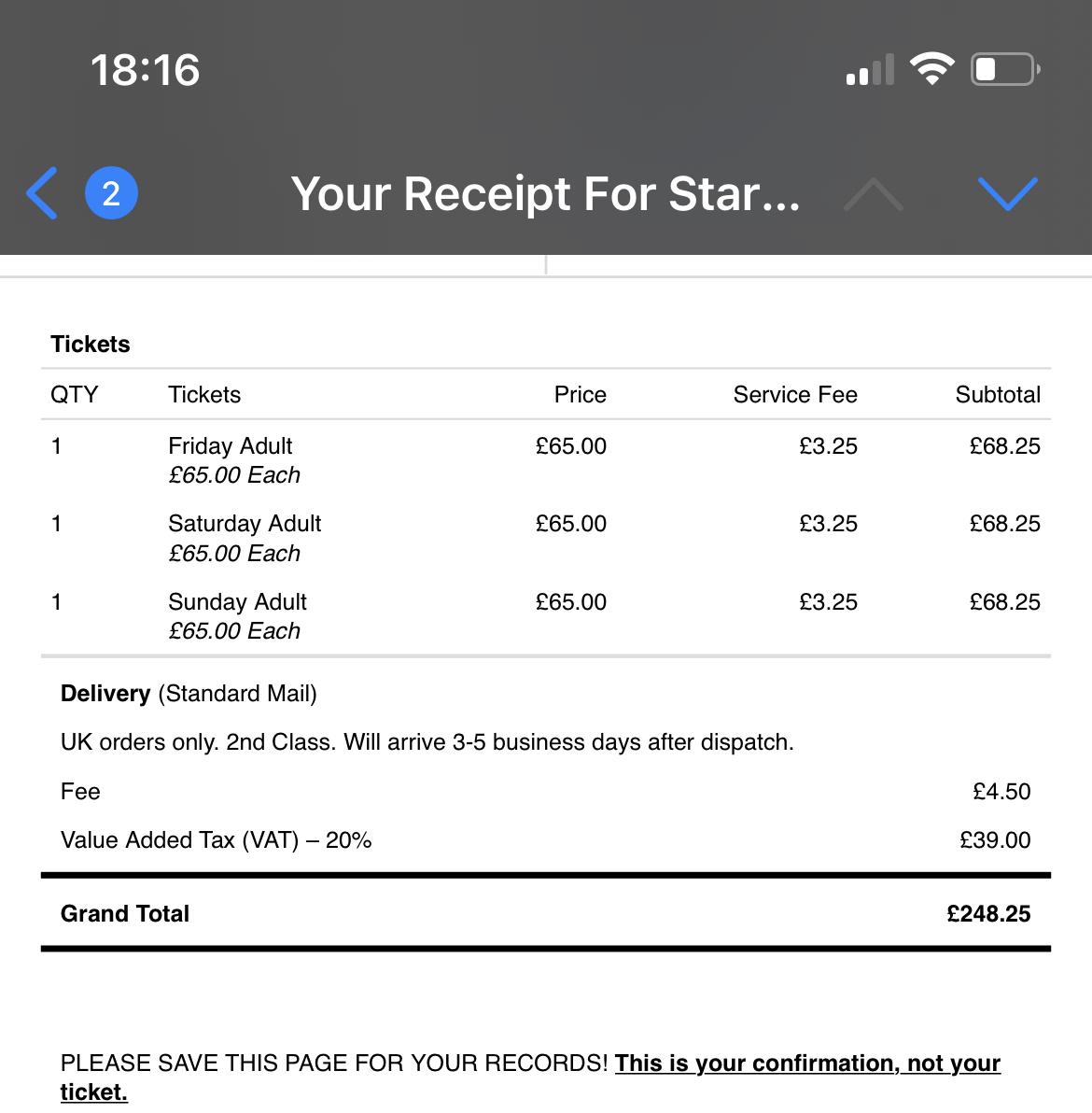This screenshot has width=1092, height=1113.
Task: Tap the Wi-Fi status icon
Action: click(931, 69)
